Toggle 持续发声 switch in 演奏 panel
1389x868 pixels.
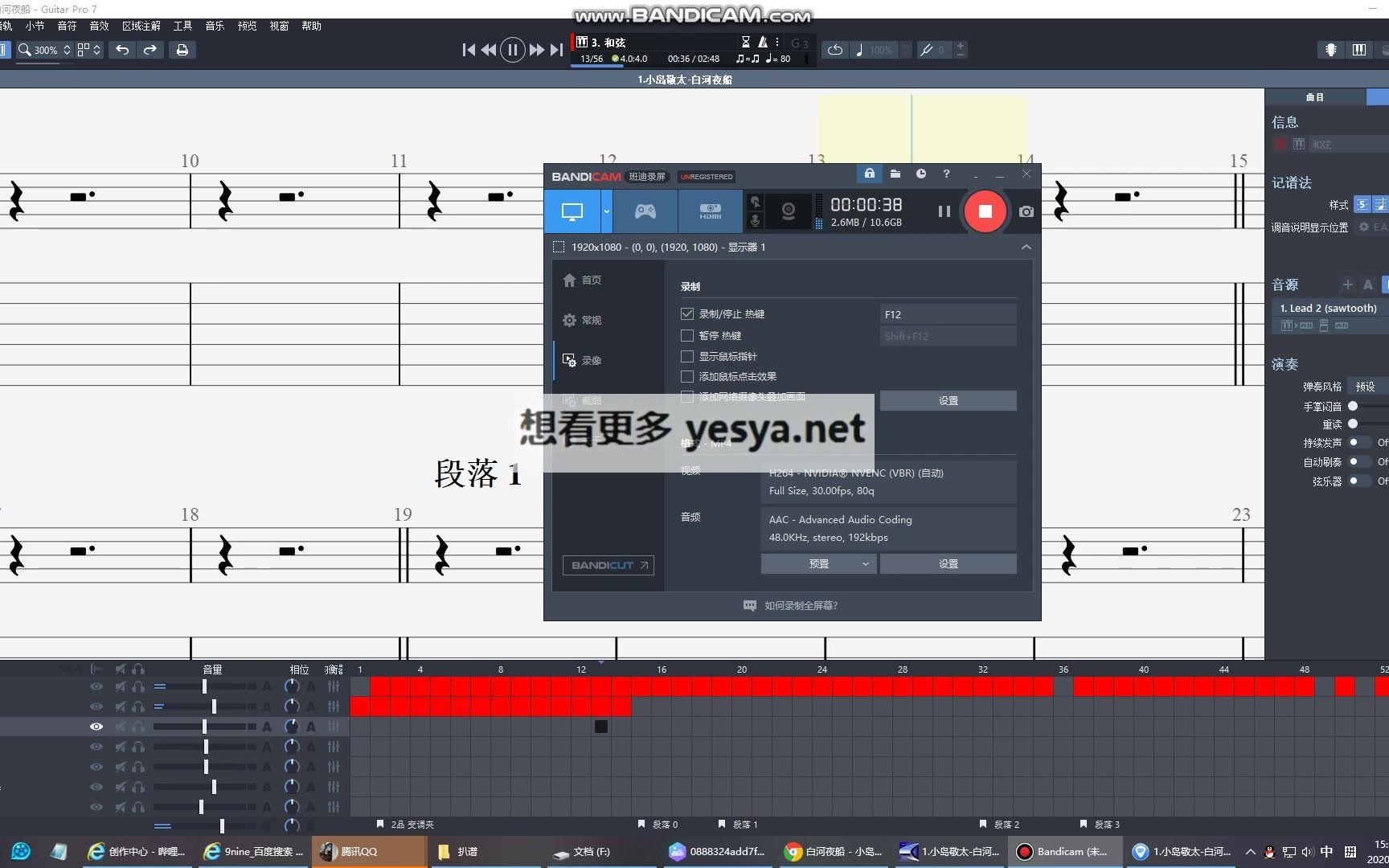(x=1358, y=442)
